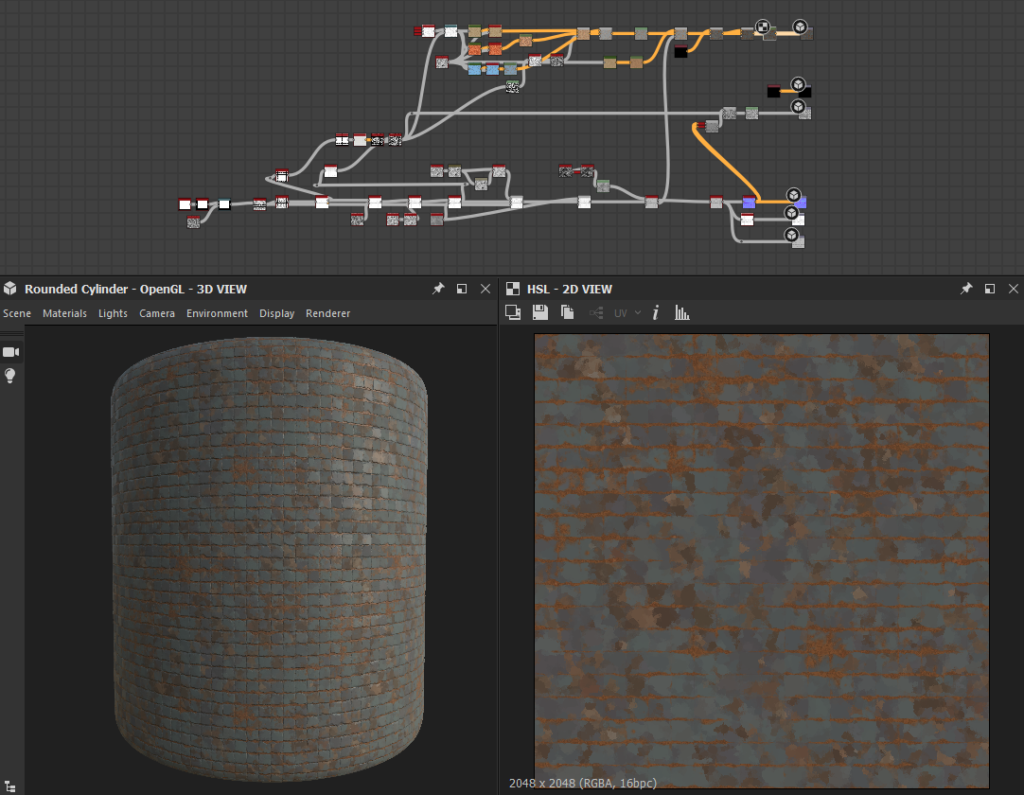
Task: Click the info icon in 2D view toolbar
Action: [x=656, y=313]
